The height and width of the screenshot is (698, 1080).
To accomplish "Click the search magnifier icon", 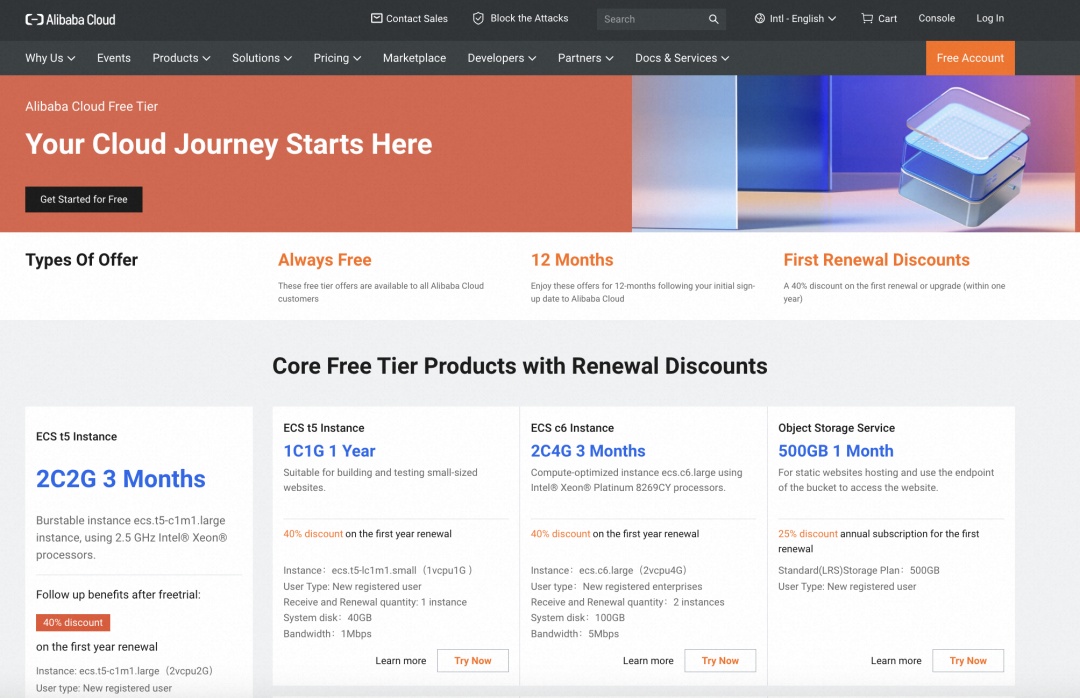I will (x=714, y=19).
